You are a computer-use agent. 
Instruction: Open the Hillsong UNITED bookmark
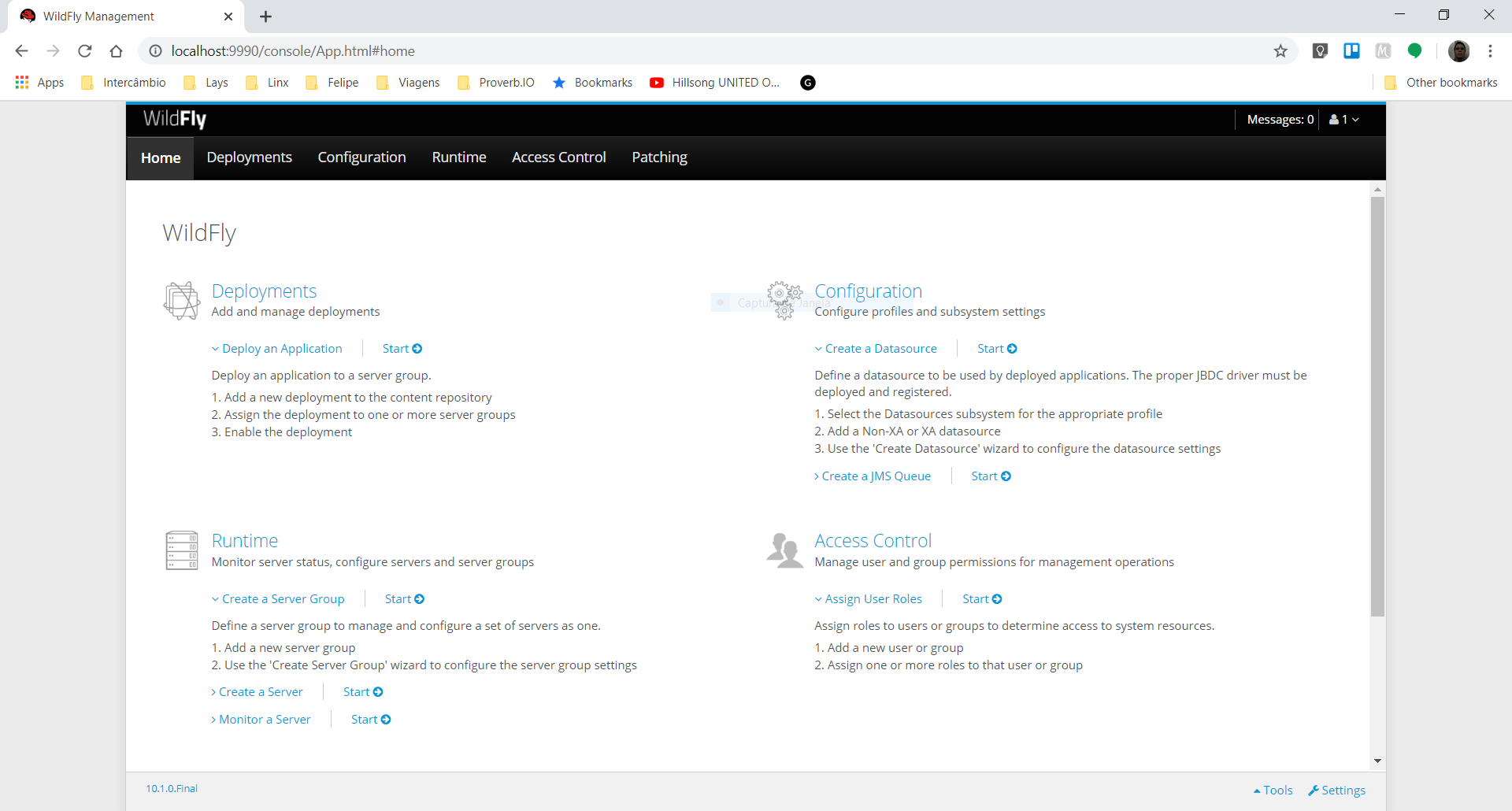[714, 83]
